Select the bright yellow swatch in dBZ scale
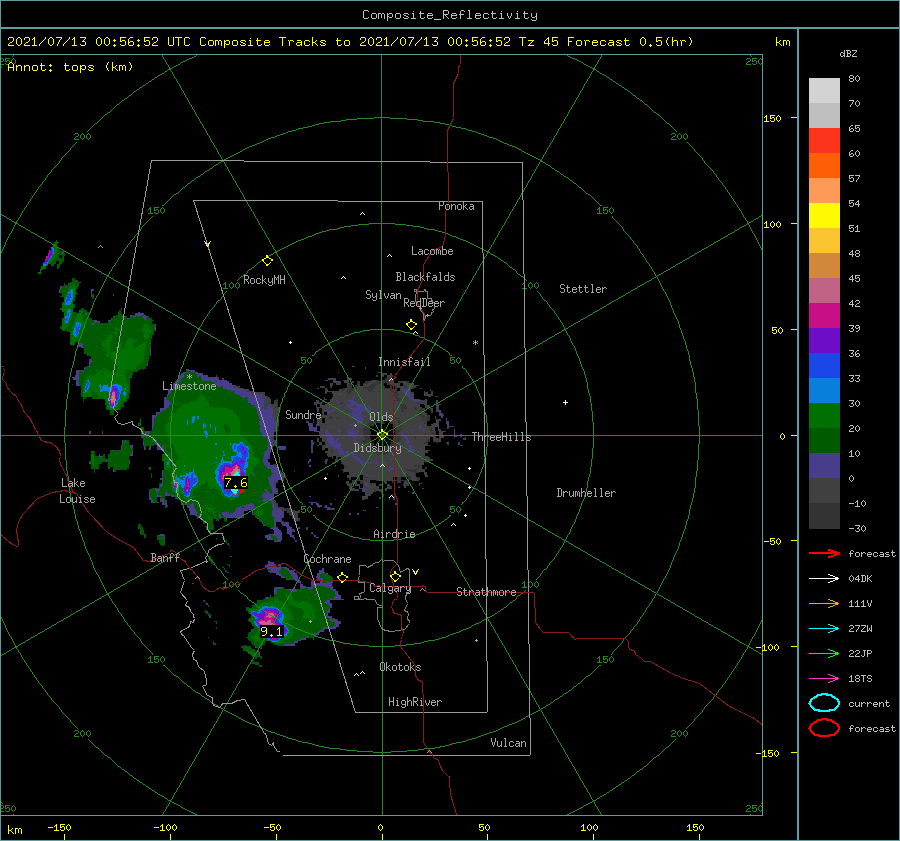This screenshot has height=841, width=900. pyautogui.click(x=824, y=215)
